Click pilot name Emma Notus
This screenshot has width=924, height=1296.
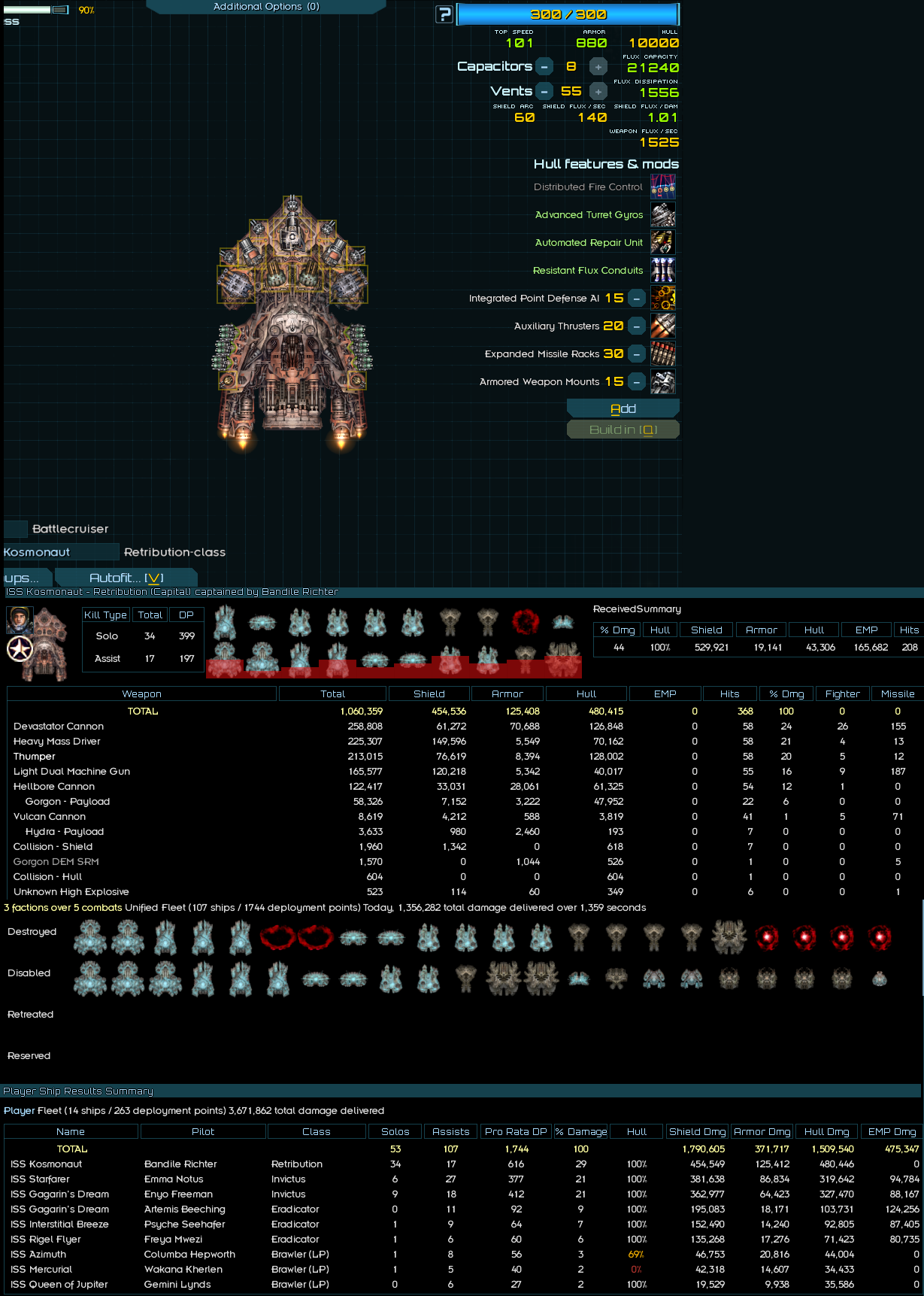pos(174,1179)
